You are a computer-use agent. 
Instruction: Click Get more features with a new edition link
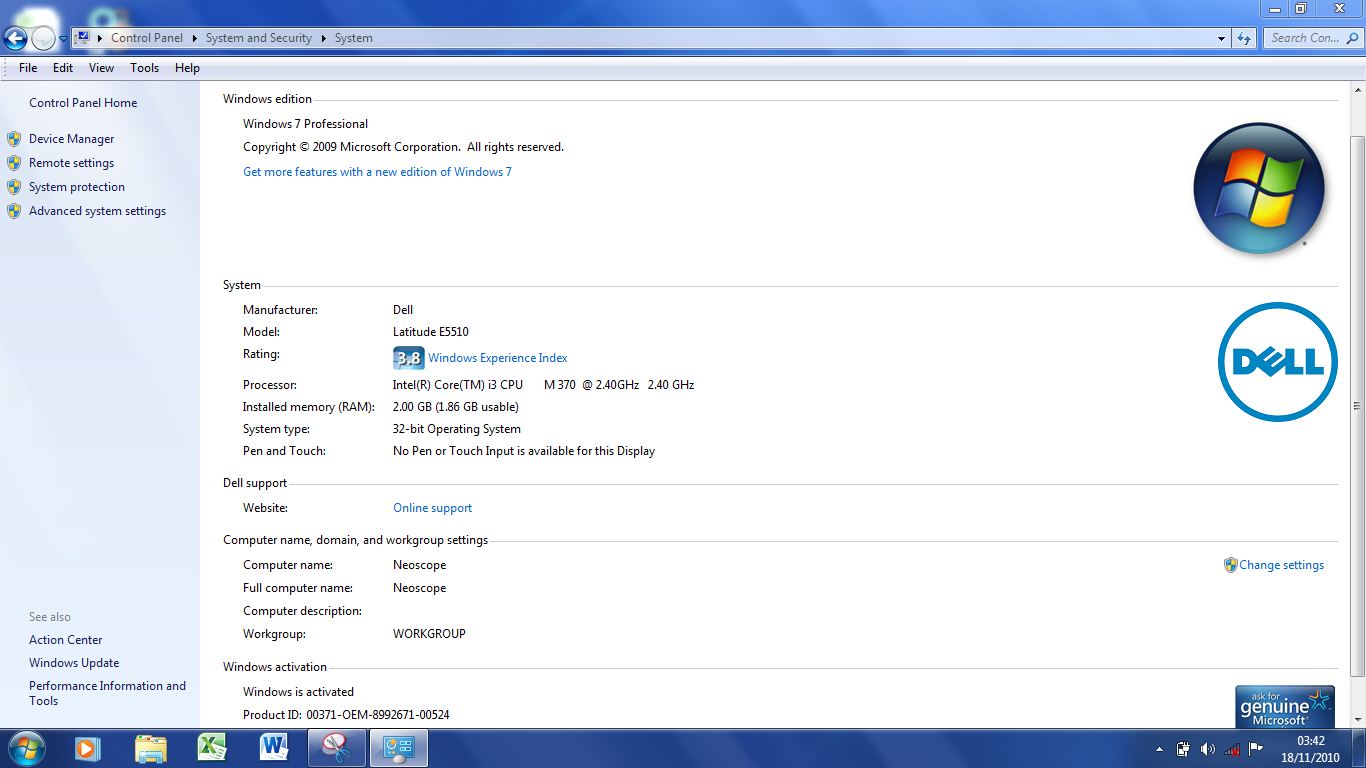[377, 172]
